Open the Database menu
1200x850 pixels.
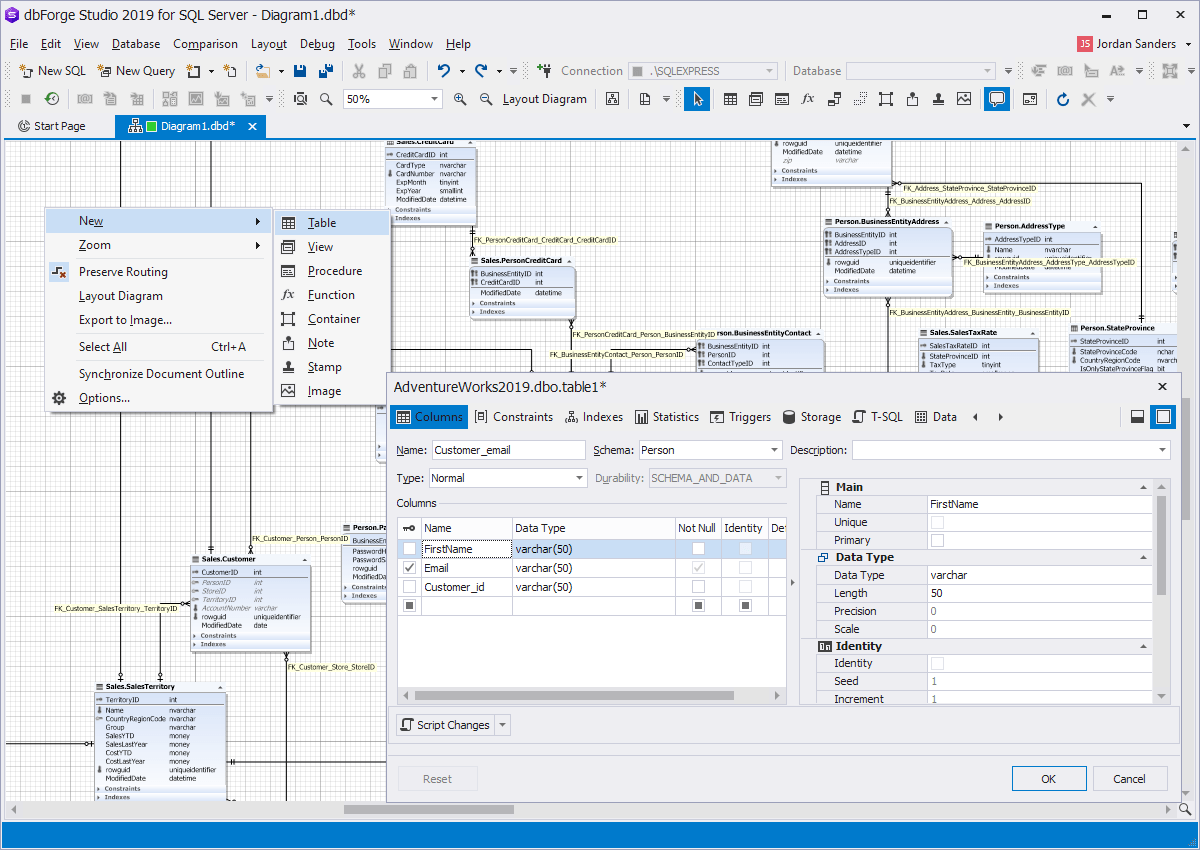(x=135, y=44)
